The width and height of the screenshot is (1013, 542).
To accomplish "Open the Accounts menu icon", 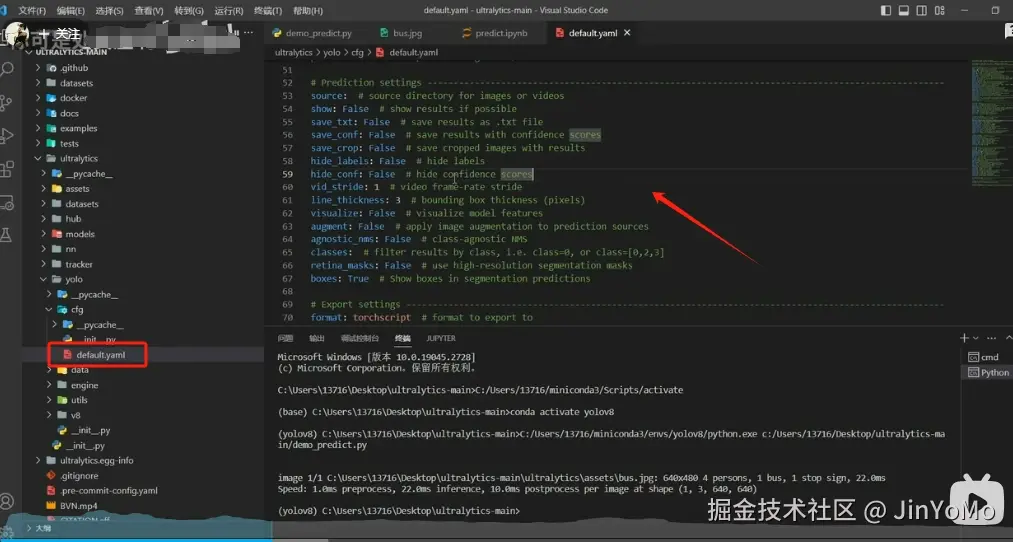I will (6, 501).
